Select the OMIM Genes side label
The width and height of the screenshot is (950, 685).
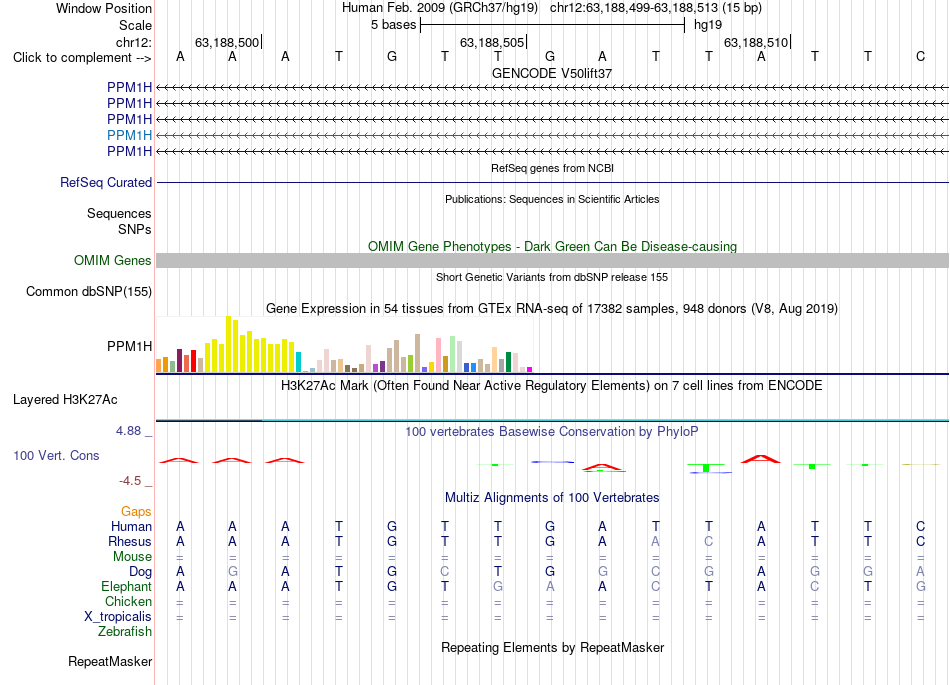point(113,260)
